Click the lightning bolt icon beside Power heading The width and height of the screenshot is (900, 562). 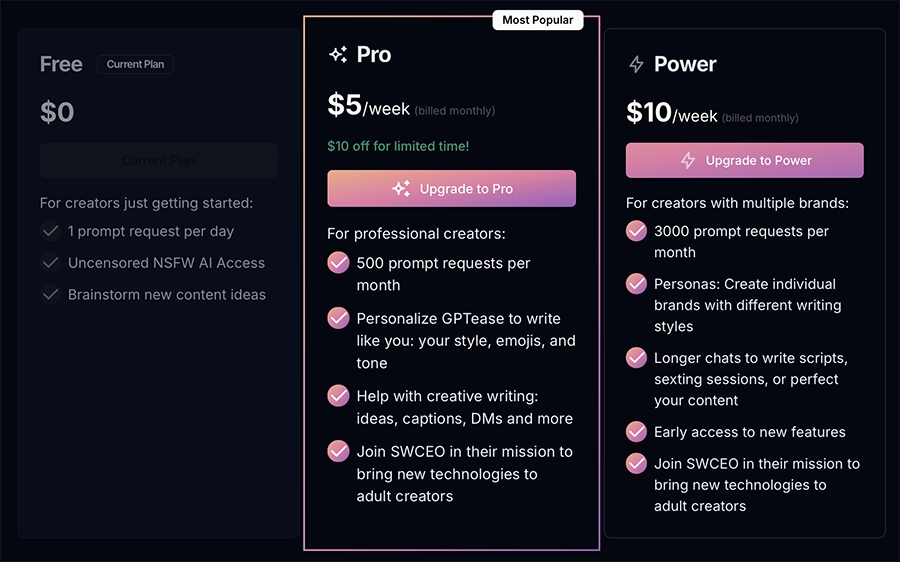[636, 65]
